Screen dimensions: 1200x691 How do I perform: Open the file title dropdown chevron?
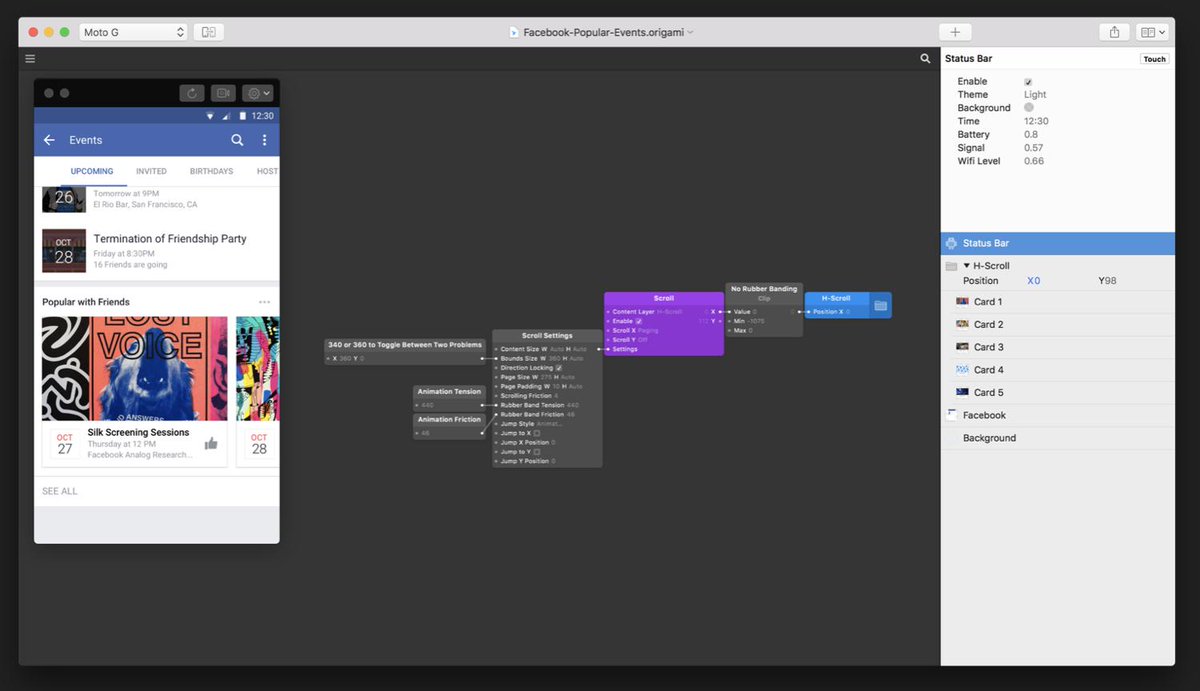tap(690, 32)
